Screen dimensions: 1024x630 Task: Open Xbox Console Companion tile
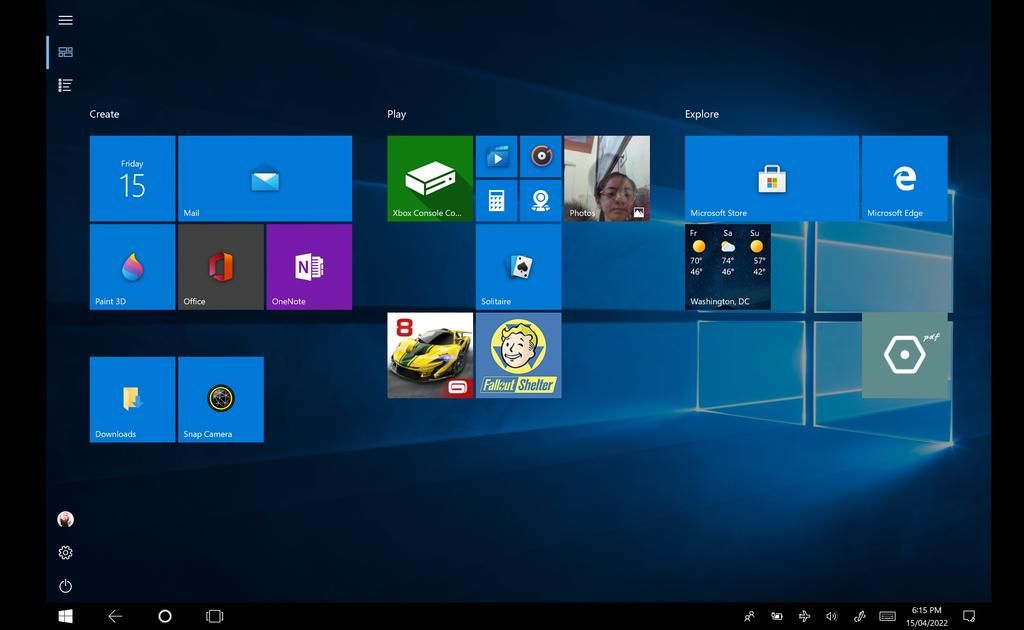(x=430, y=178)
